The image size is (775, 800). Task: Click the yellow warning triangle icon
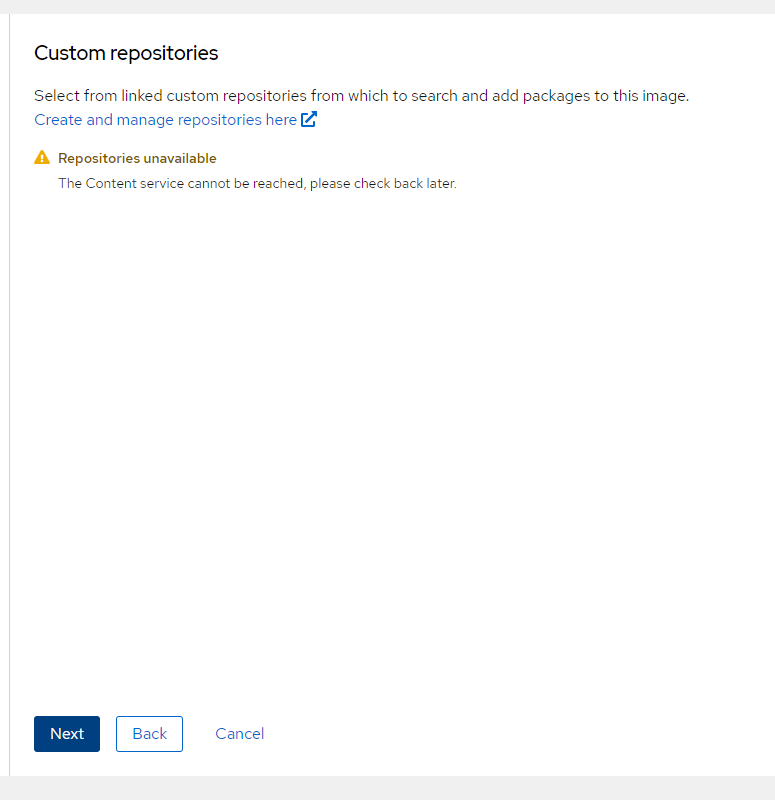coord(41,158)
